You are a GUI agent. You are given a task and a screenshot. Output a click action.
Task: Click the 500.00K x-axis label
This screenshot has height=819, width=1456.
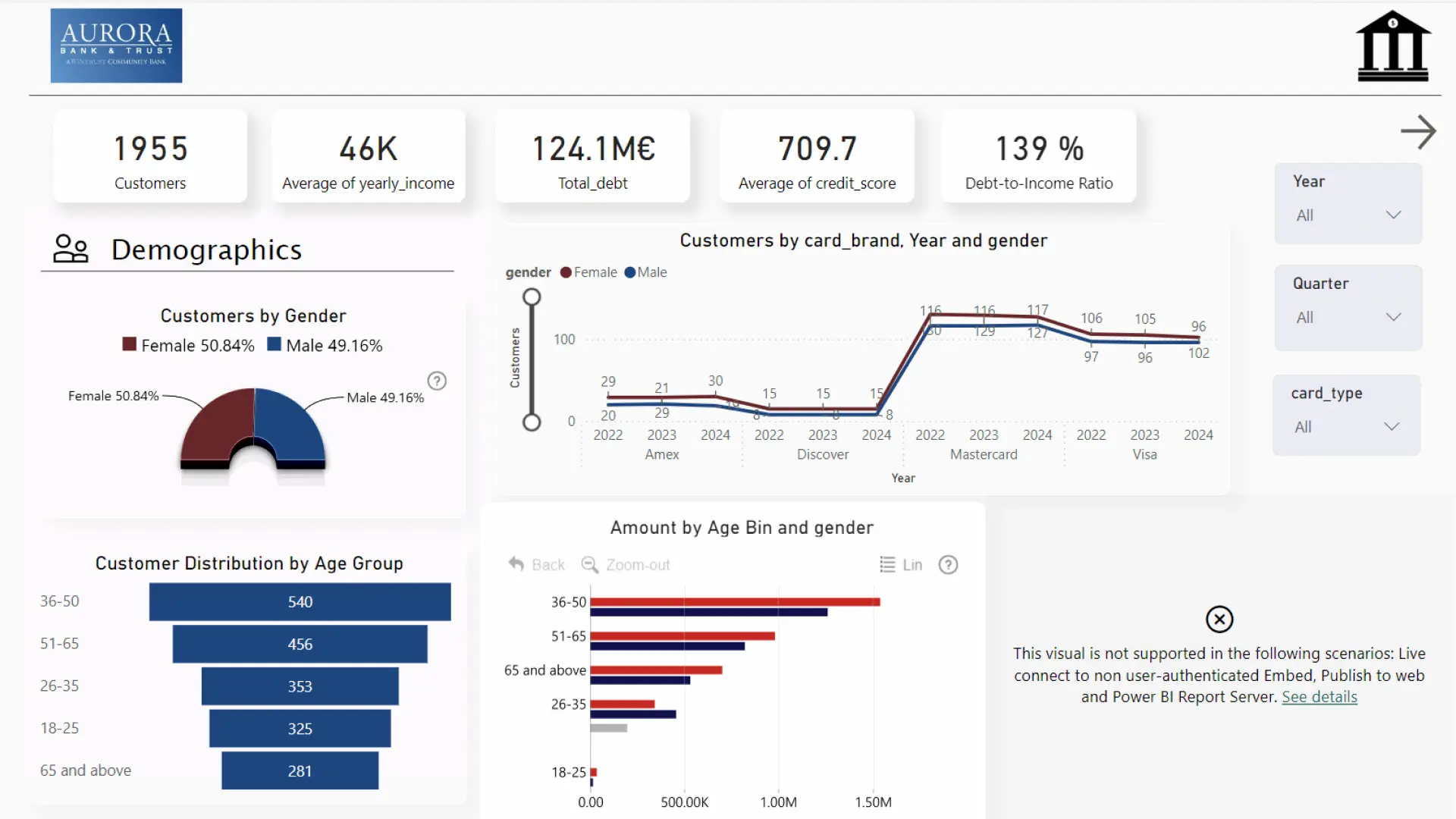click(x=685, y=802)
